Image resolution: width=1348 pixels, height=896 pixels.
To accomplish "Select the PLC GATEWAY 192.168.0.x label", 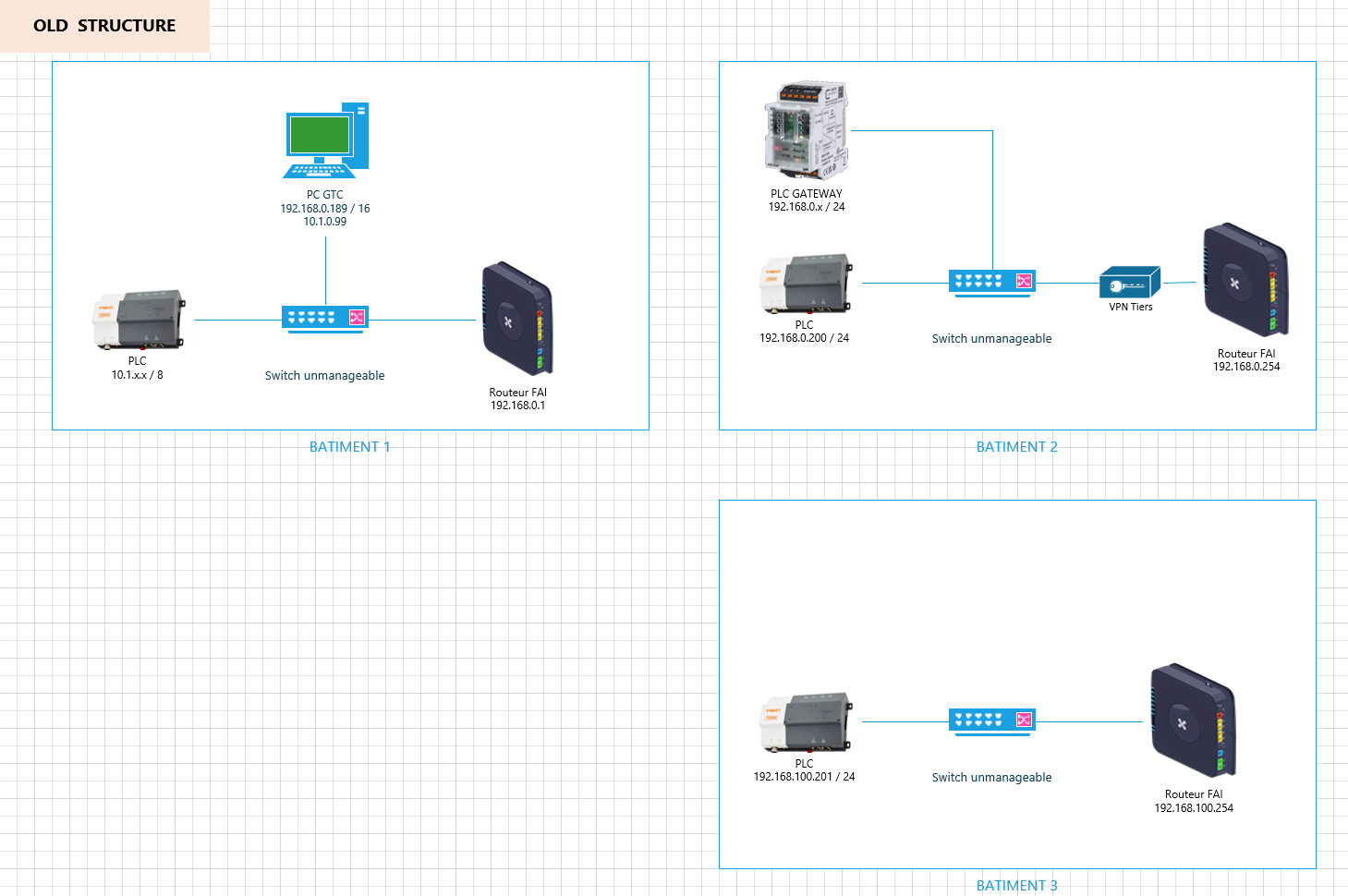I will 806,200.
